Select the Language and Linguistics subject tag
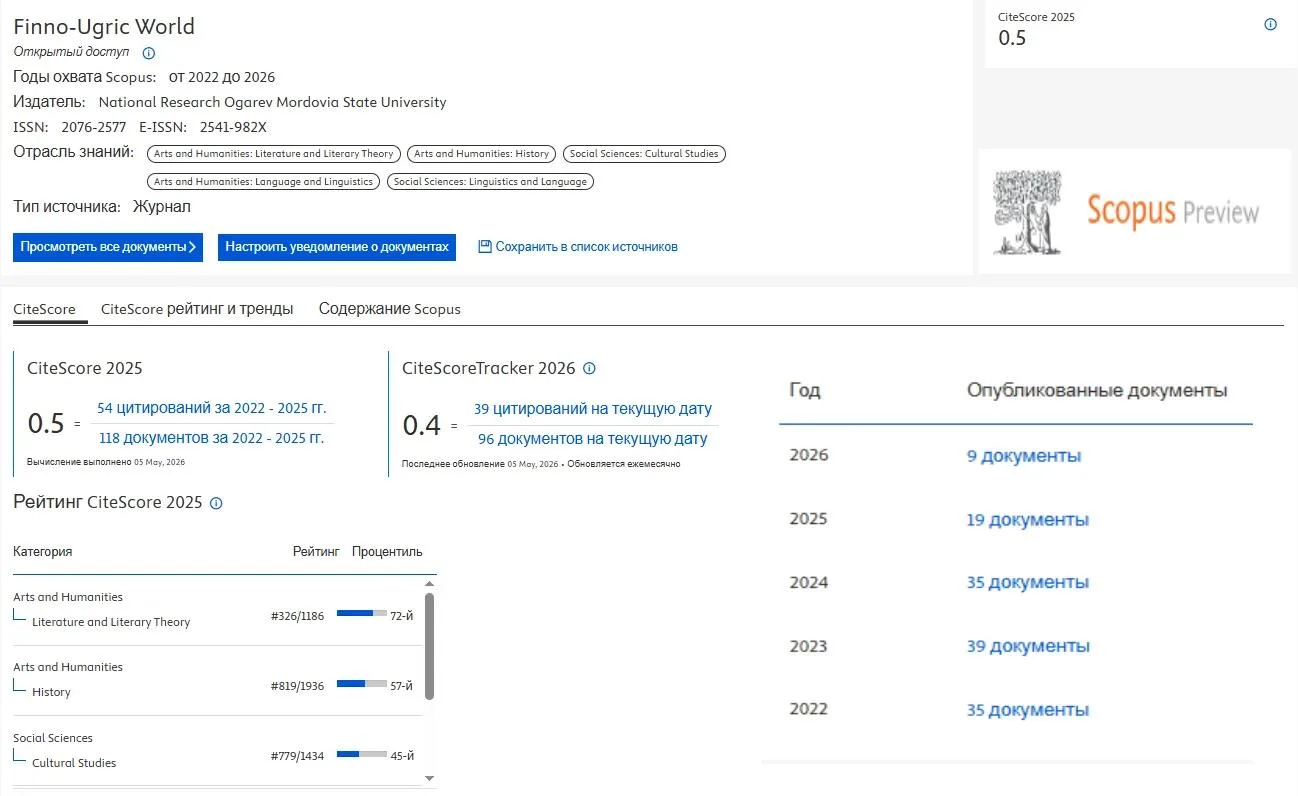This screenshot has height=796, width=1298. (x=264, y=182)
